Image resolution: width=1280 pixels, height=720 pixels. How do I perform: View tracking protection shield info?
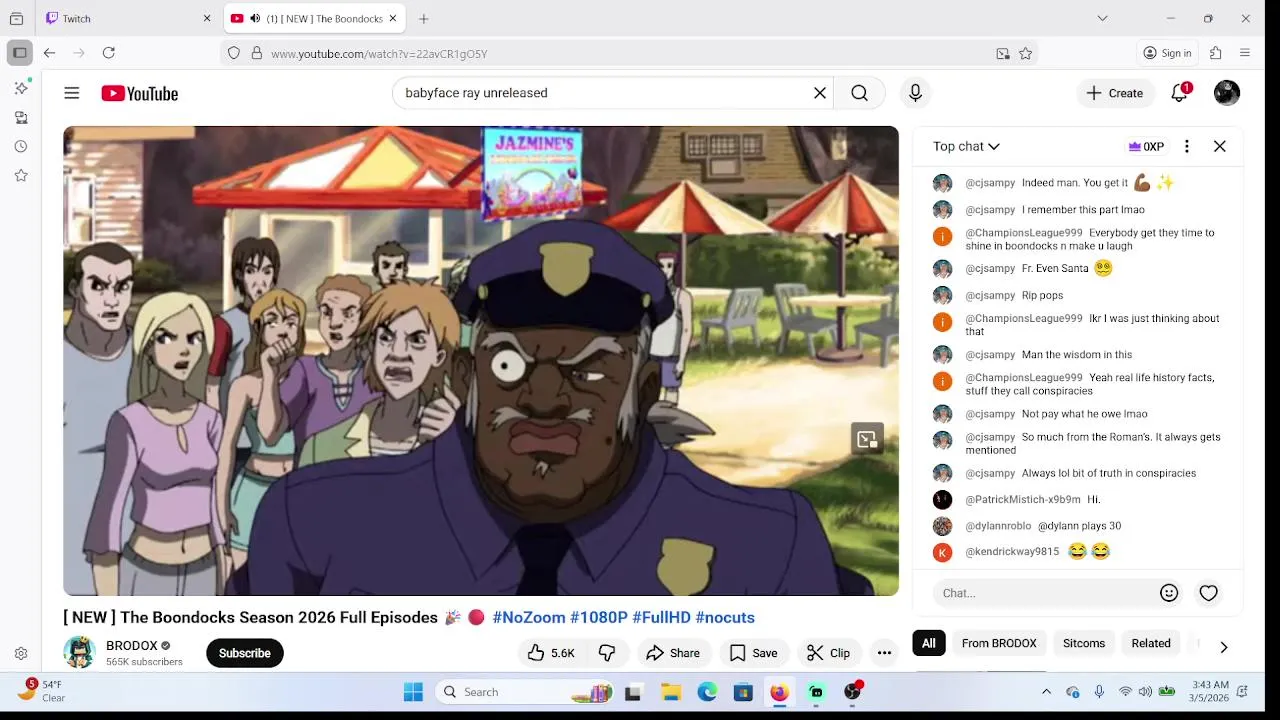(234, 53)
